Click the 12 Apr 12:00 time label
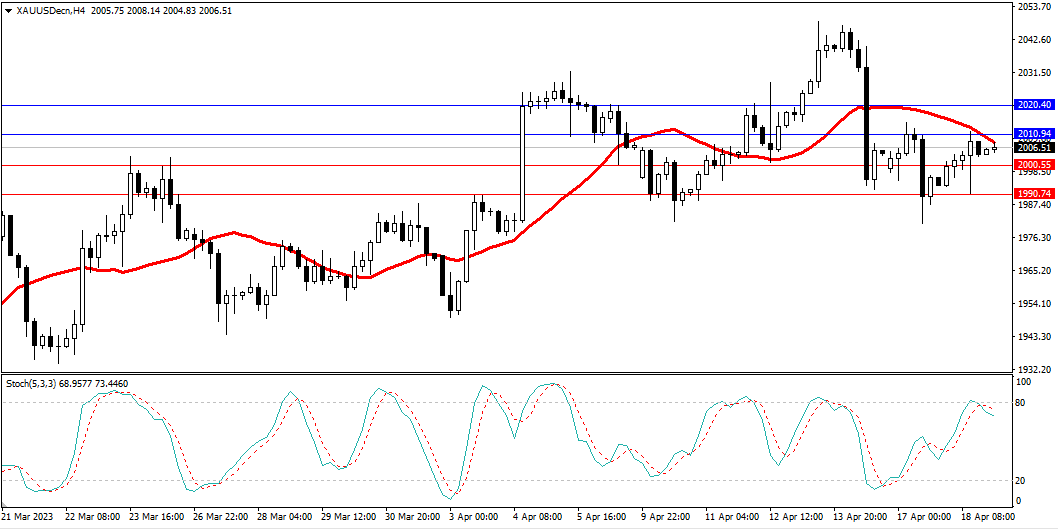 pos(798,516)
